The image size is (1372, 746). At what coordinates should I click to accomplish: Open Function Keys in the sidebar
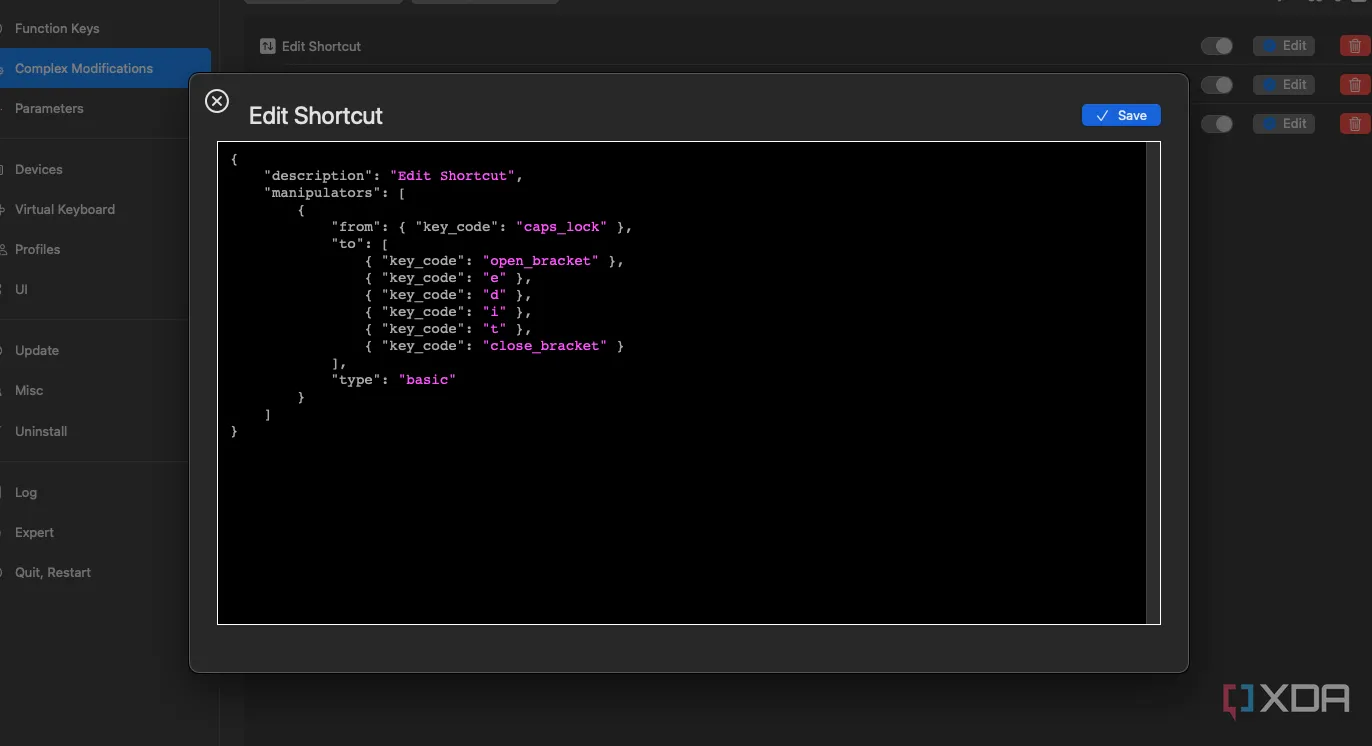pos(57,28)
